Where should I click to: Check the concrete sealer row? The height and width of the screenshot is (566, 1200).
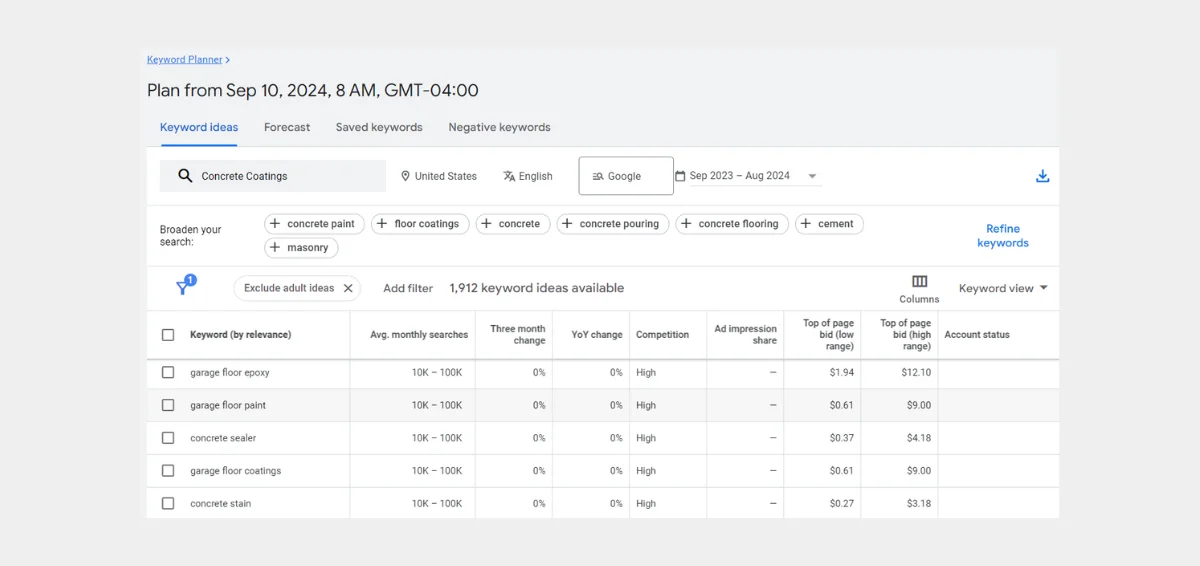coord(168,438)
